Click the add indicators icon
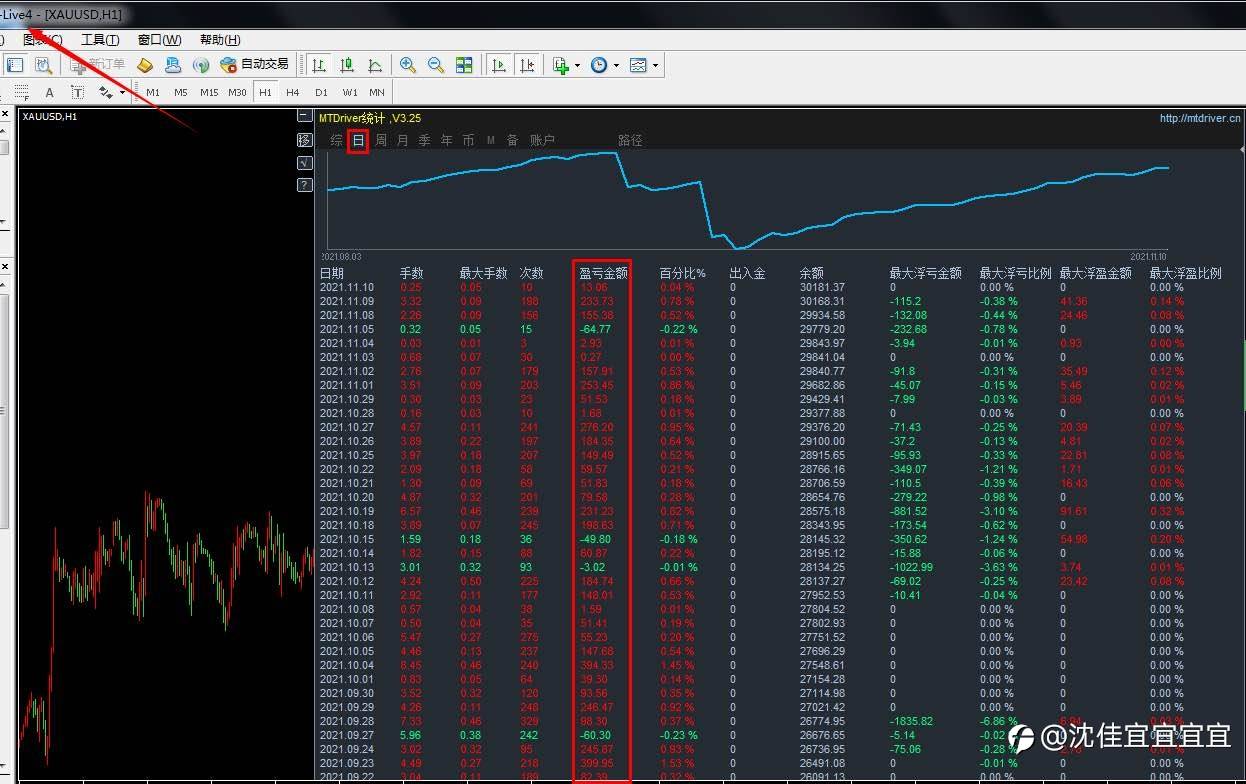 561,65
